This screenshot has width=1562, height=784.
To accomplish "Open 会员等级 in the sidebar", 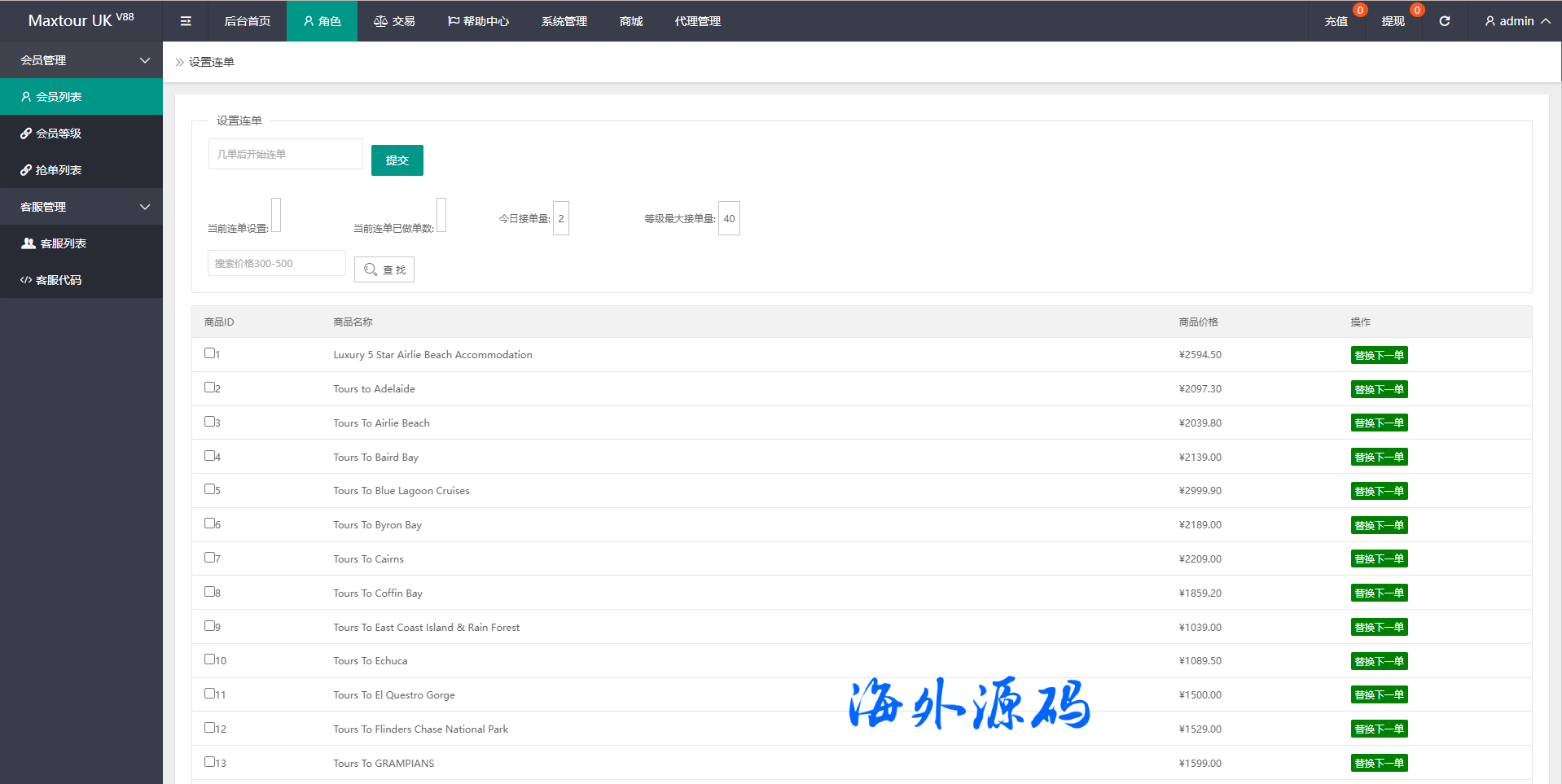I will [x=59, y=134].
